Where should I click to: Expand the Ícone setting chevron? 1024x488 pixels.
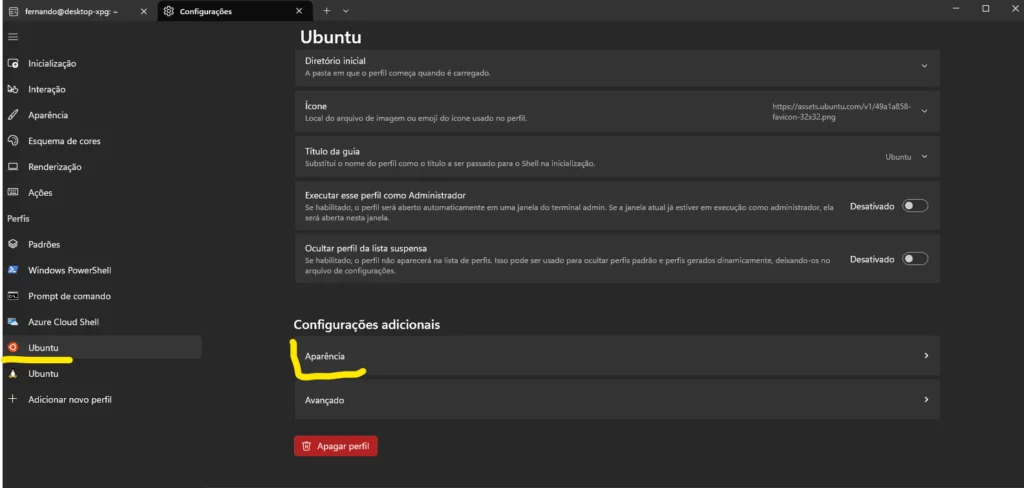[x=924, y=111]
